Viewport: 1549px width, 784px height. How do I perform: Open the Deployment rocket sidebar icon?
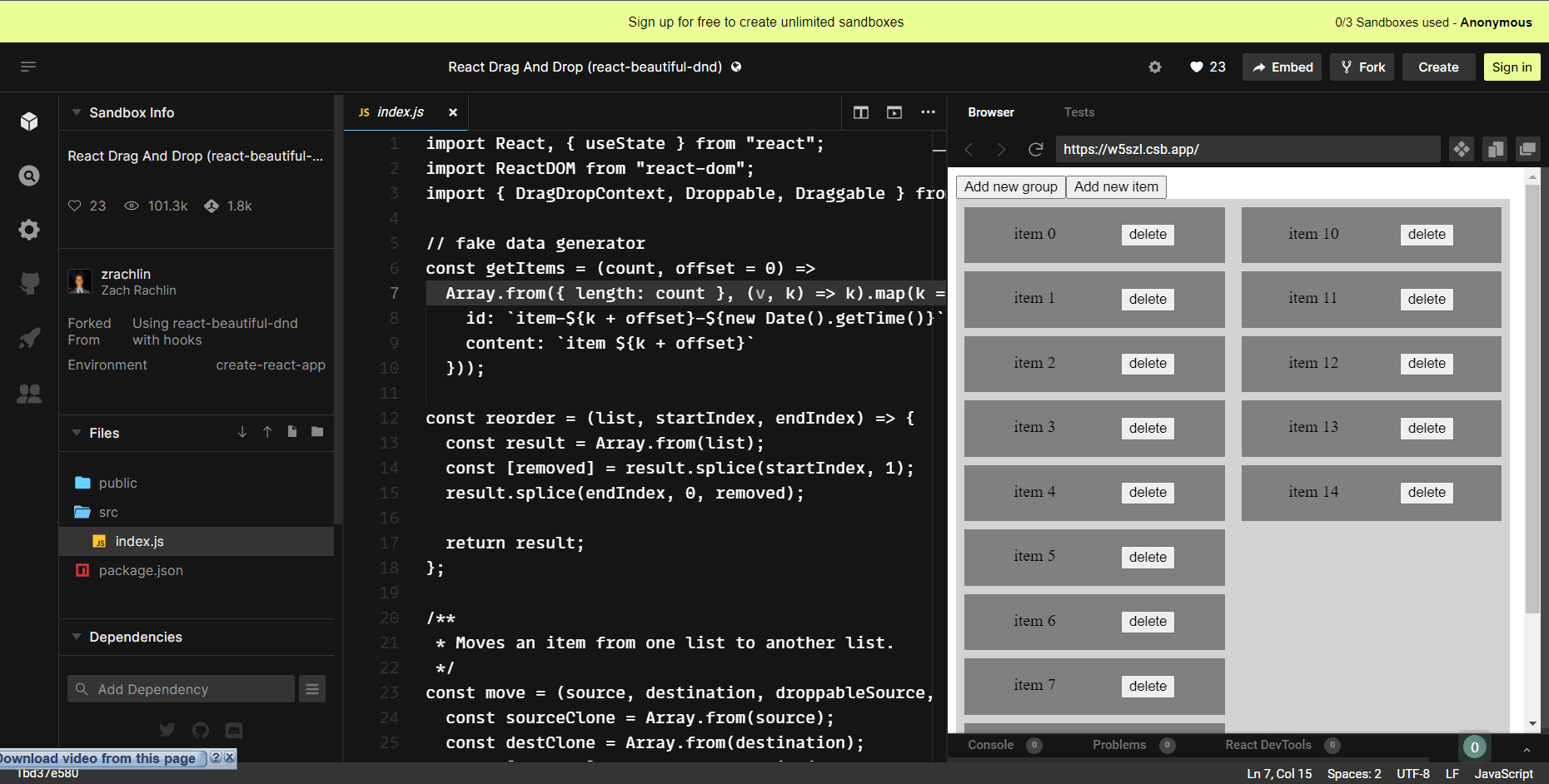tap(29, 338)
